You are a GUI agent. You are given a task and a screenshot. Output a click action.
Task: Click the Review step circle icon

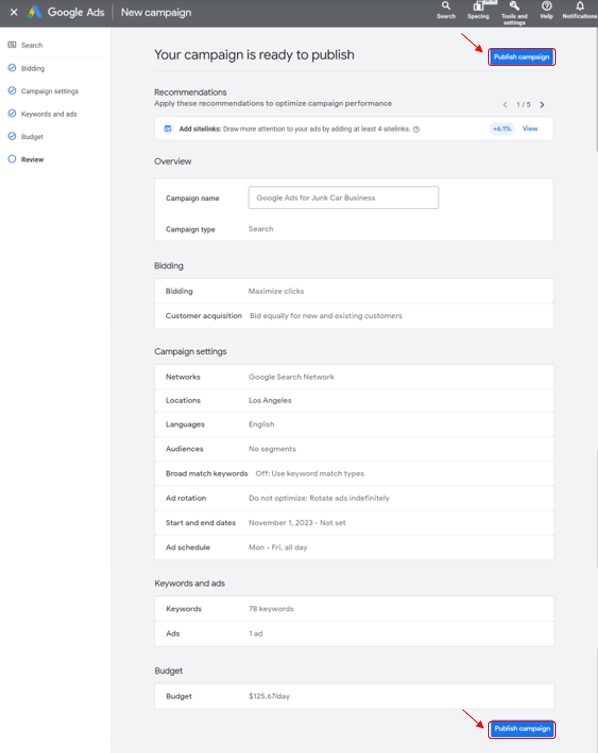(x=12, y=159)
